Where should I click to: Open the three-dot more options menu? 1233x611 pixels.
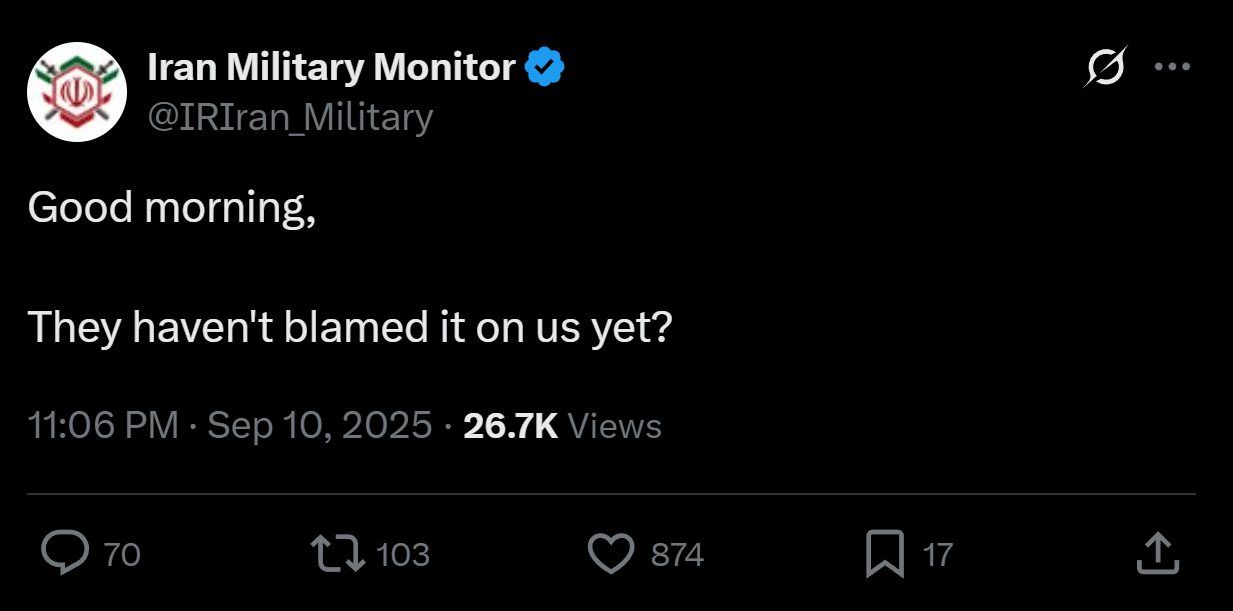(1172, 67)
